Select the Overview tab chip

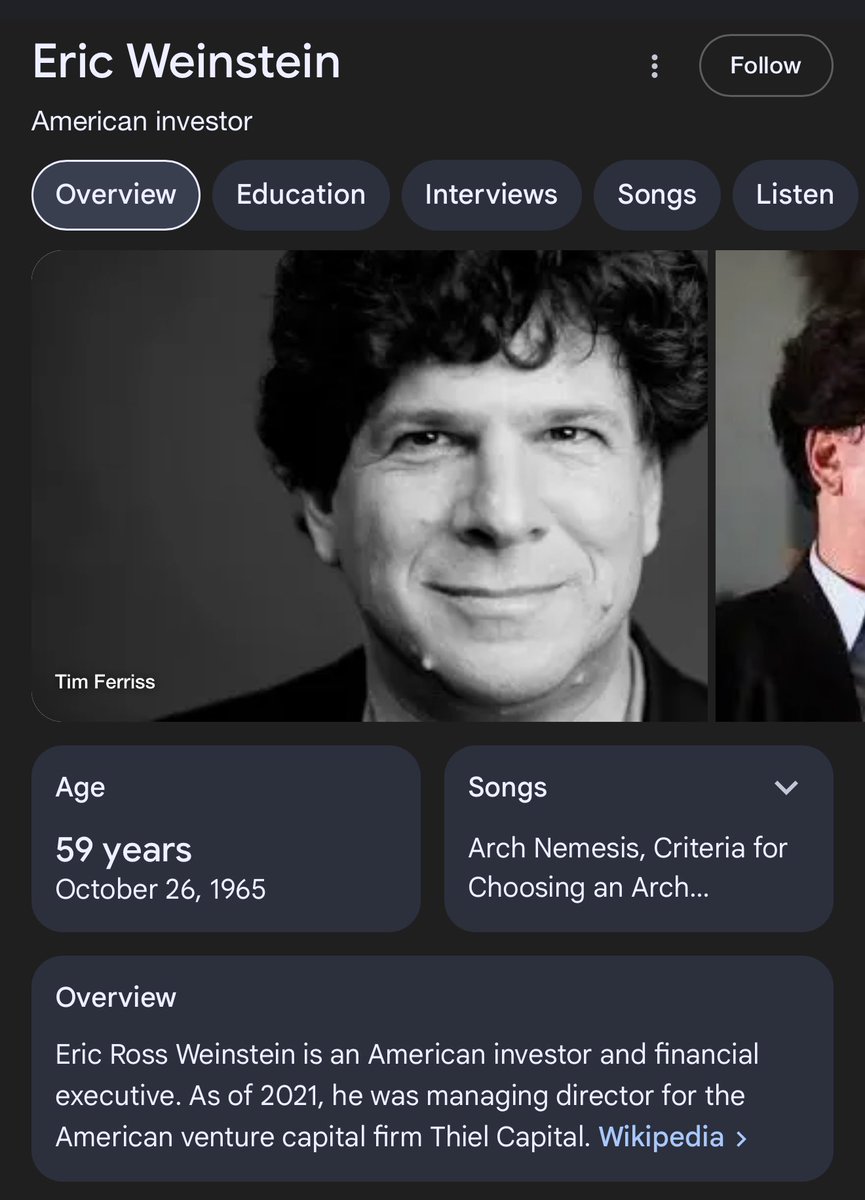[x=116, y=194]
